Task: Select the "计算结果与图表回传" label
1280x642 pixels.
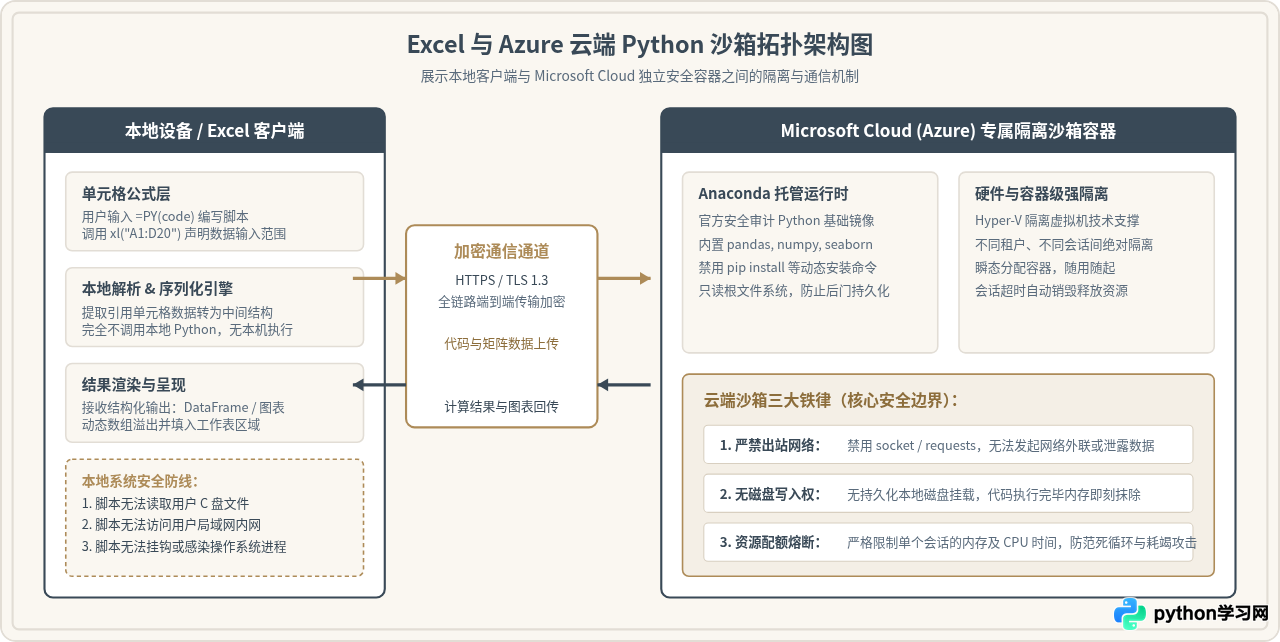Action: (501, 406)
